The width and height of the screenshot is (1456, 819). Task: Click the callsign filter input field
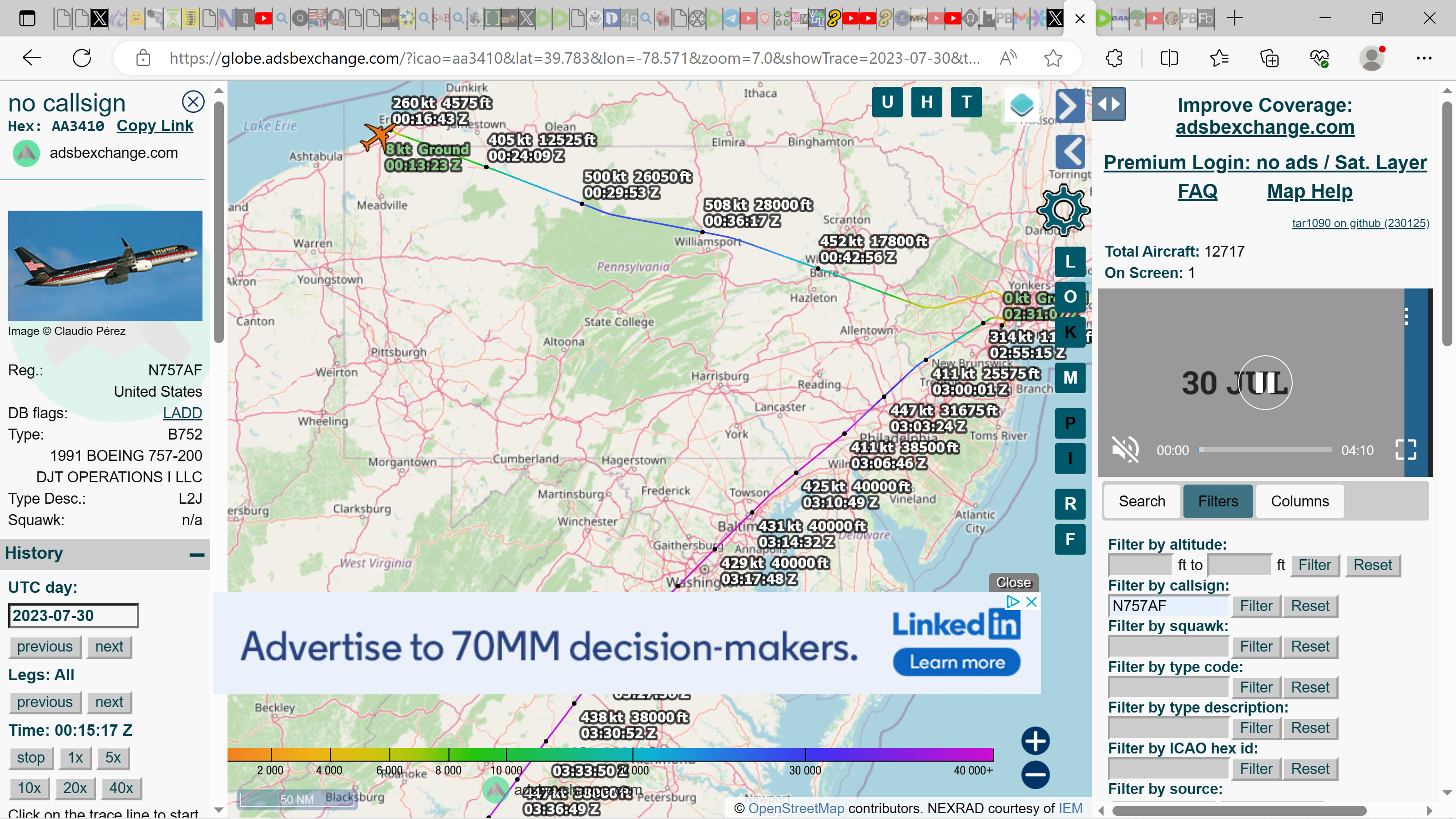pos(1168,606)
